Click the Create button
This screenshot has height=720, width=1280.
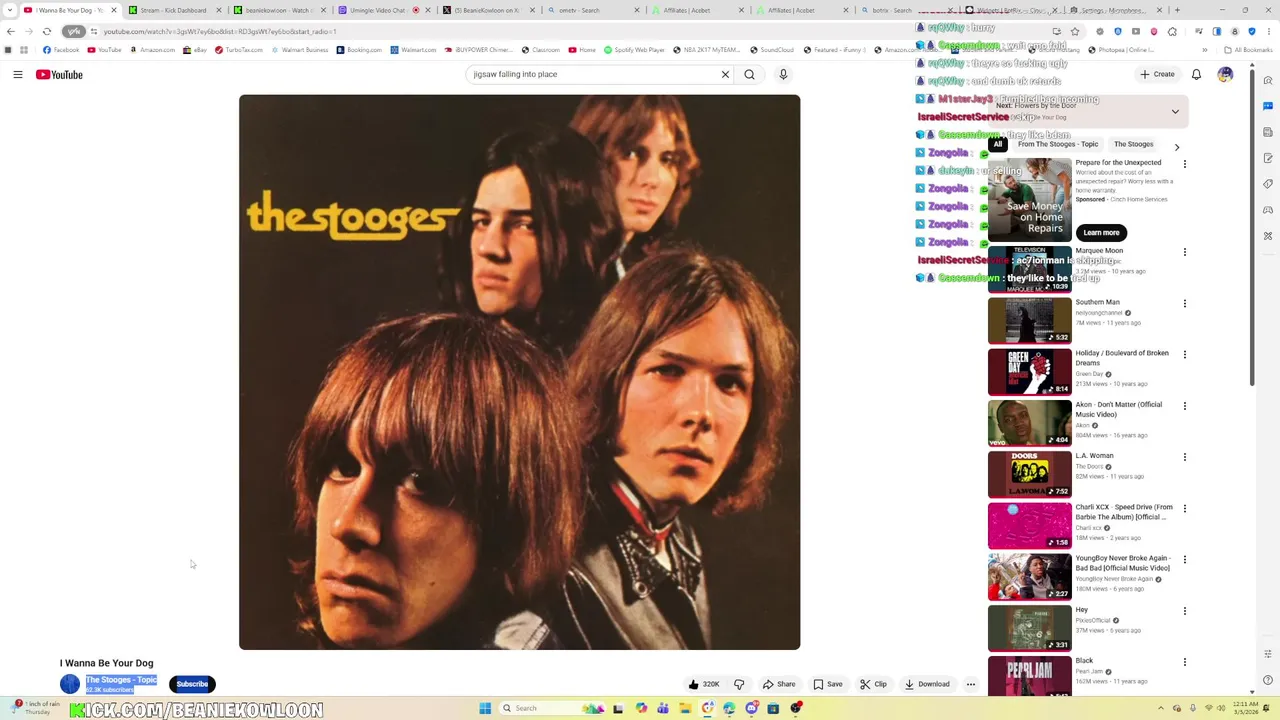1157,74
